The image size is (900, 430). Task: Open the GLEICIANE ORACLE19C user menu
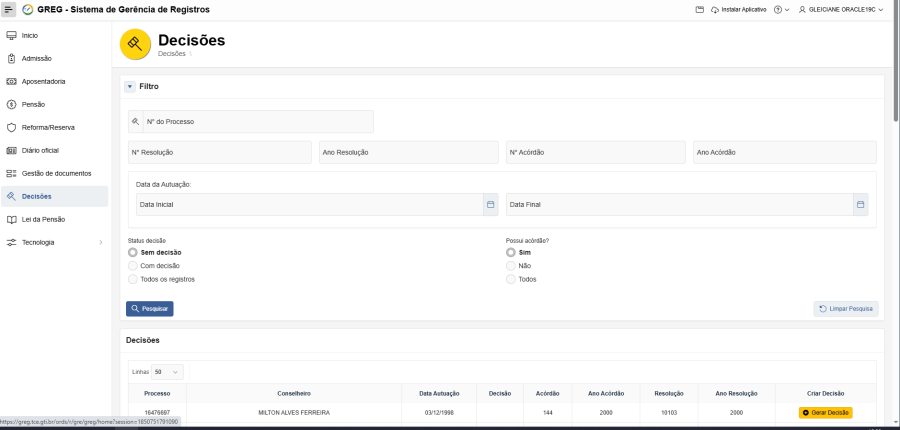[842, 9]
